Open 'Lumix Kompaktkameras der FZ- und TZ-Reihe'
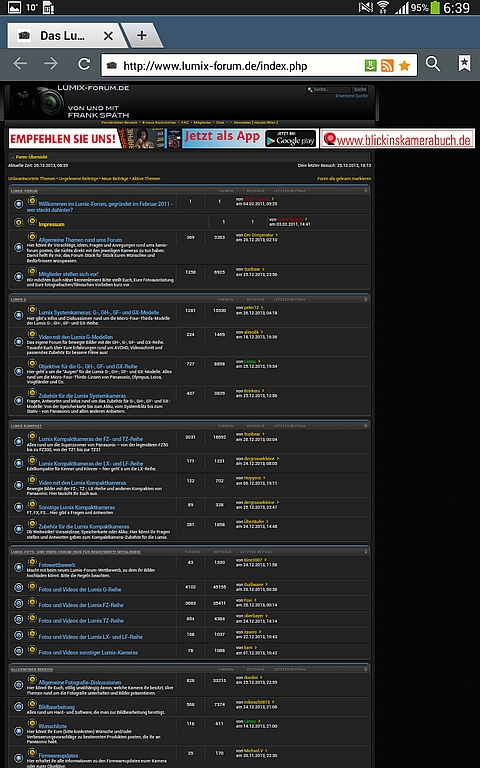480x768 pixels. coord(91,439)
